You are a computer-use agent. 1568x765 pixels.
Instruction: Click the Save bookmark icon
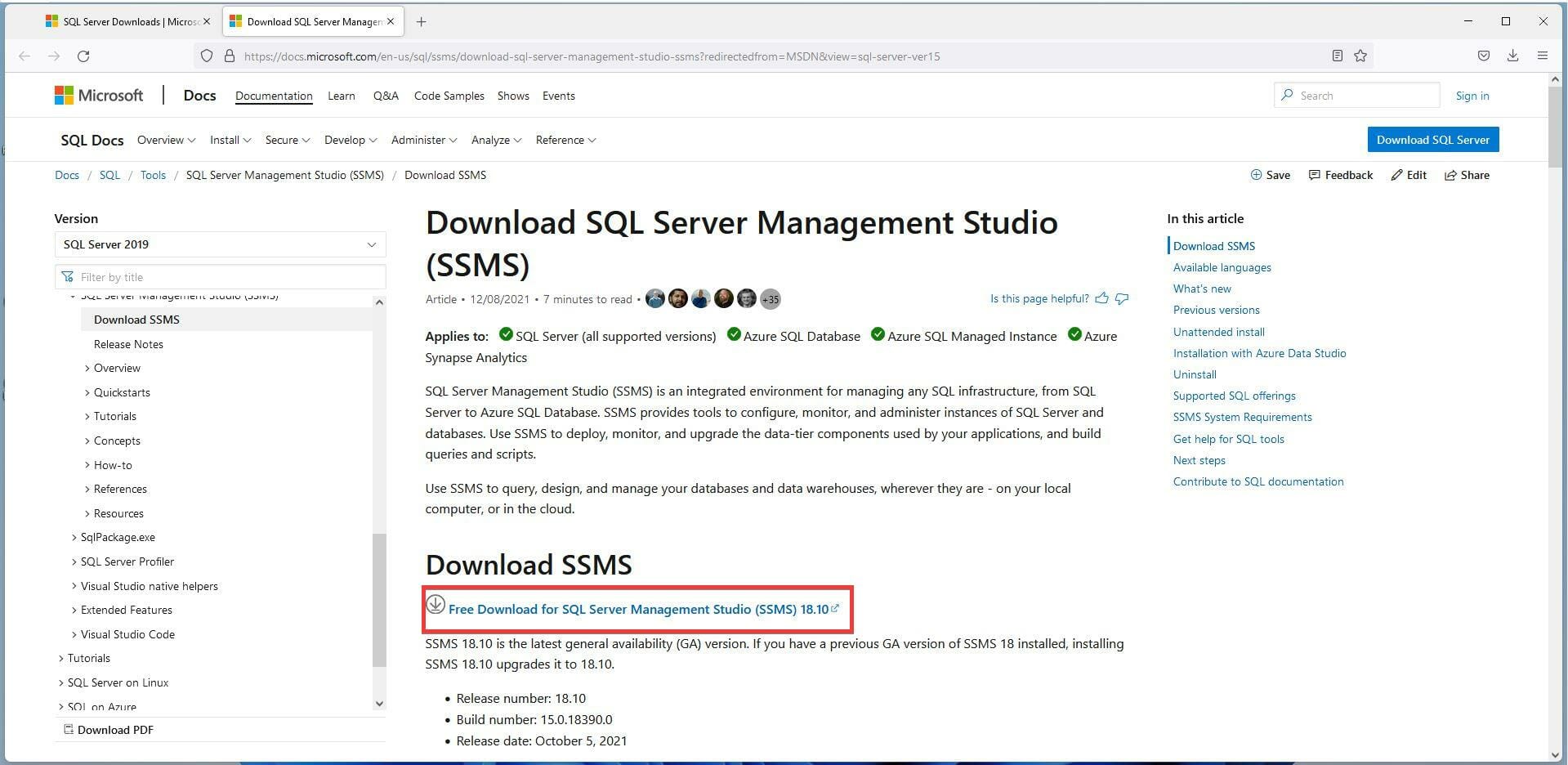pyautogui.click(x=1256, y=175)
